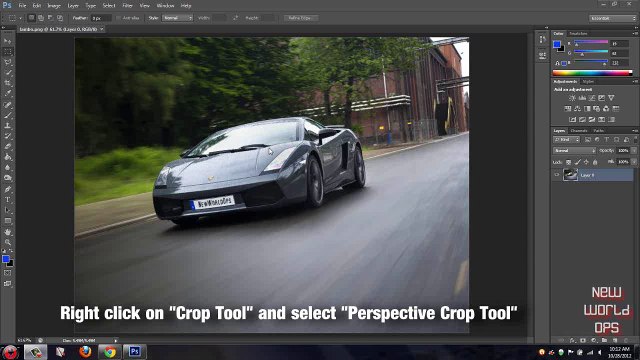The image size is (640, 360).
Task: Choose Add to selection mode
Action: [41, 18]
